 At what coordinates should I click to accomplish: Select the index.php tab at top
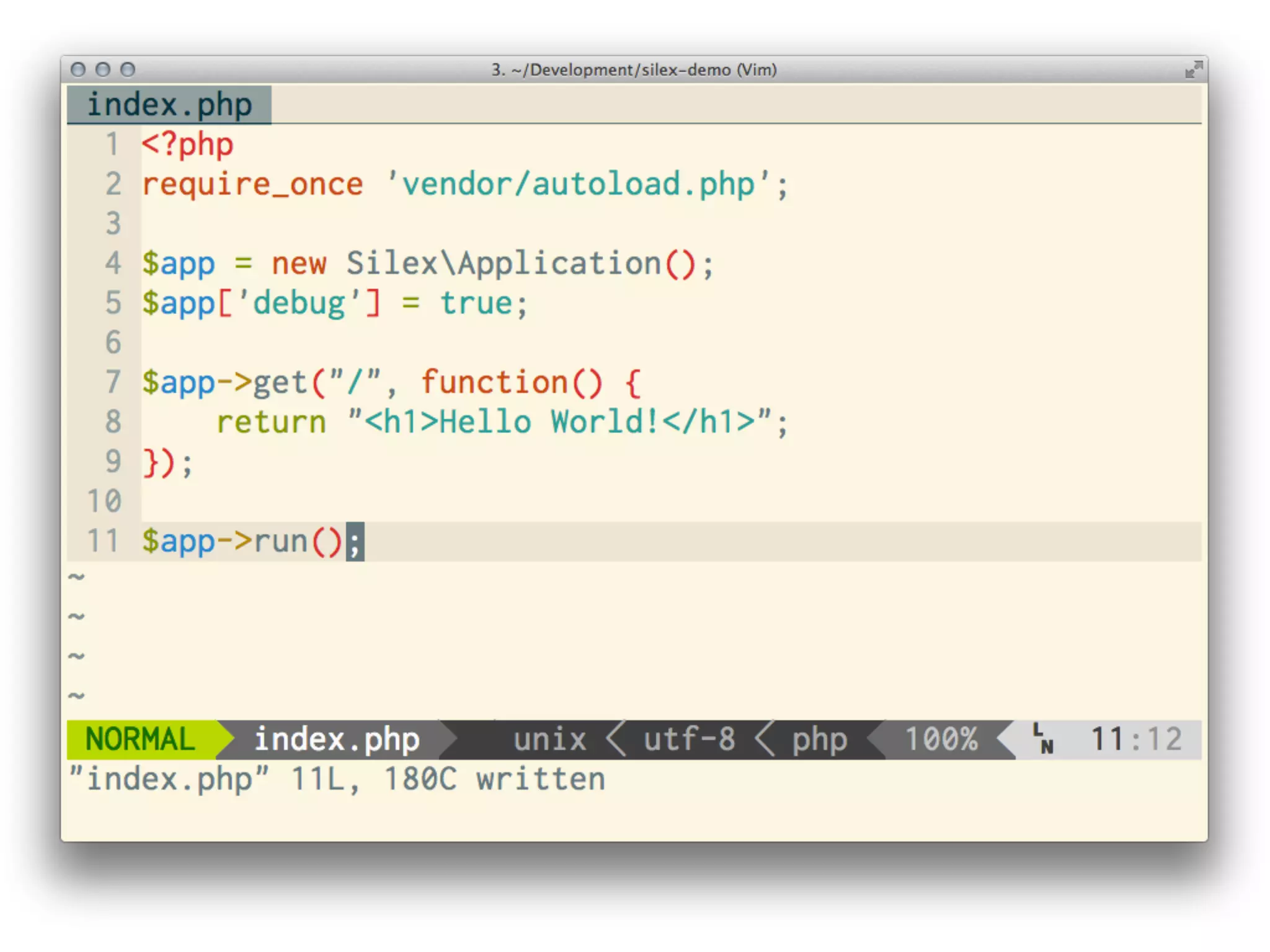click(x=169, y=105)
